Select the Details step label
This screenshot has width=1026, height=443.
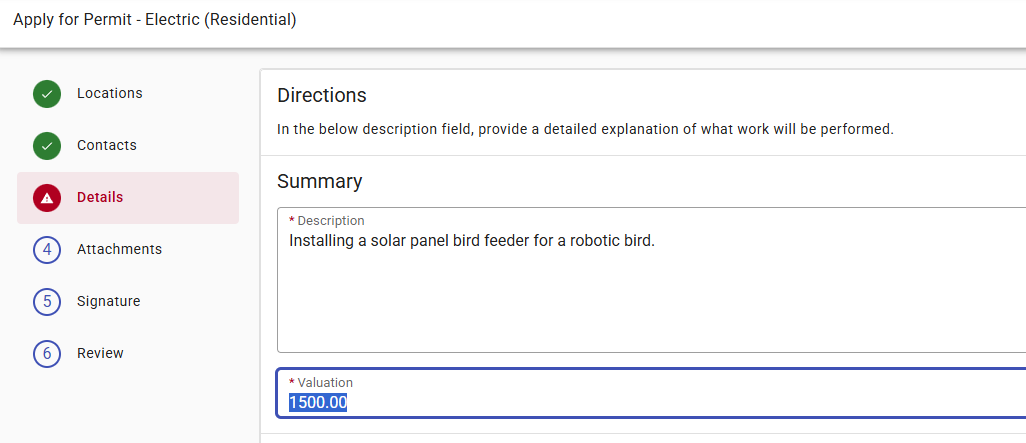point(100,198)
